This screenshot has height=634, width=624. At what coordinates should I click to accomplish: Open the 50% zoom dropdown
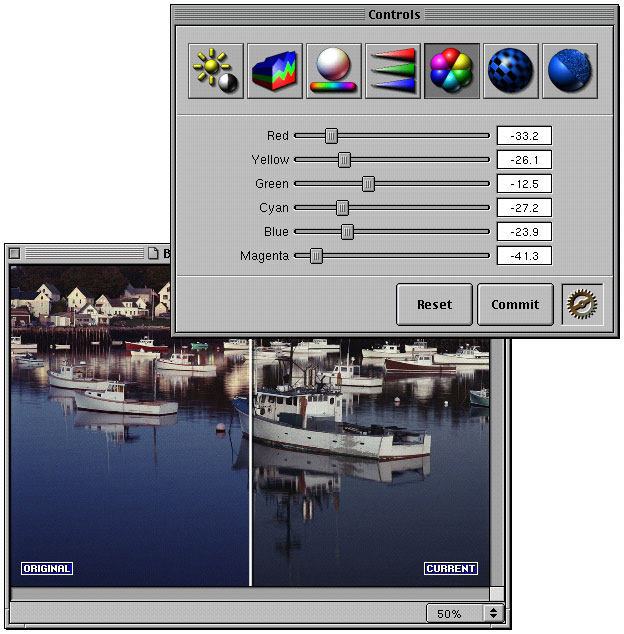coord(465,613)
